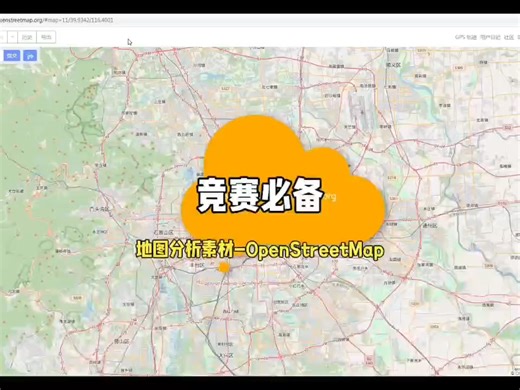Image resolution: width=520 pixels, height=390 pixels.
Task: Open the edit dropdown arrow beside 历史
Action: (13, 37)
